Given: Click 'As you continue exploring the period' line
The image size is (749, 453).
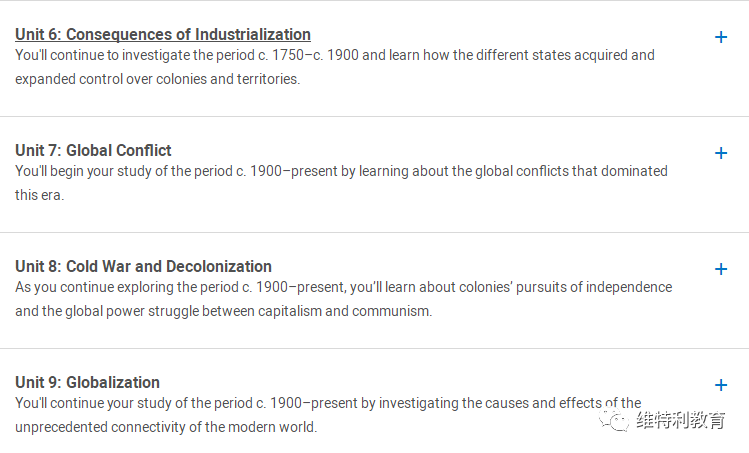Looking at the screenshot, I should click(x=343, y=287).
